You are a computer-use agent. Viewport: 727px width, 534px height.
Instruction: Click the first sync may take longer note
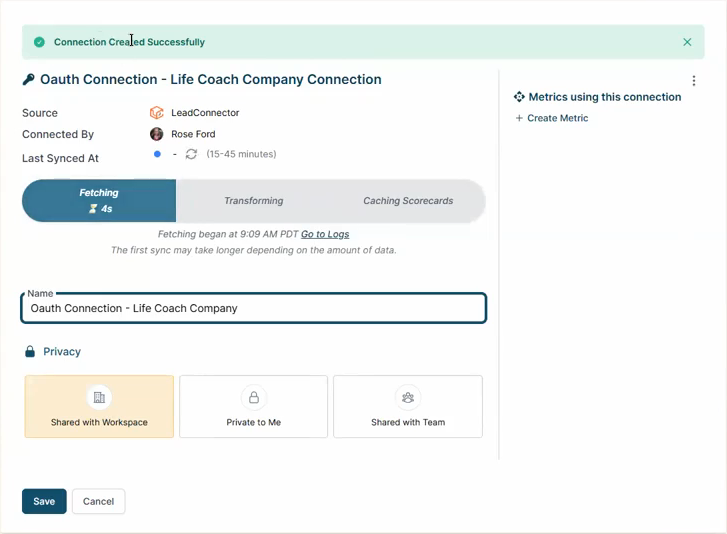[254, 250]
